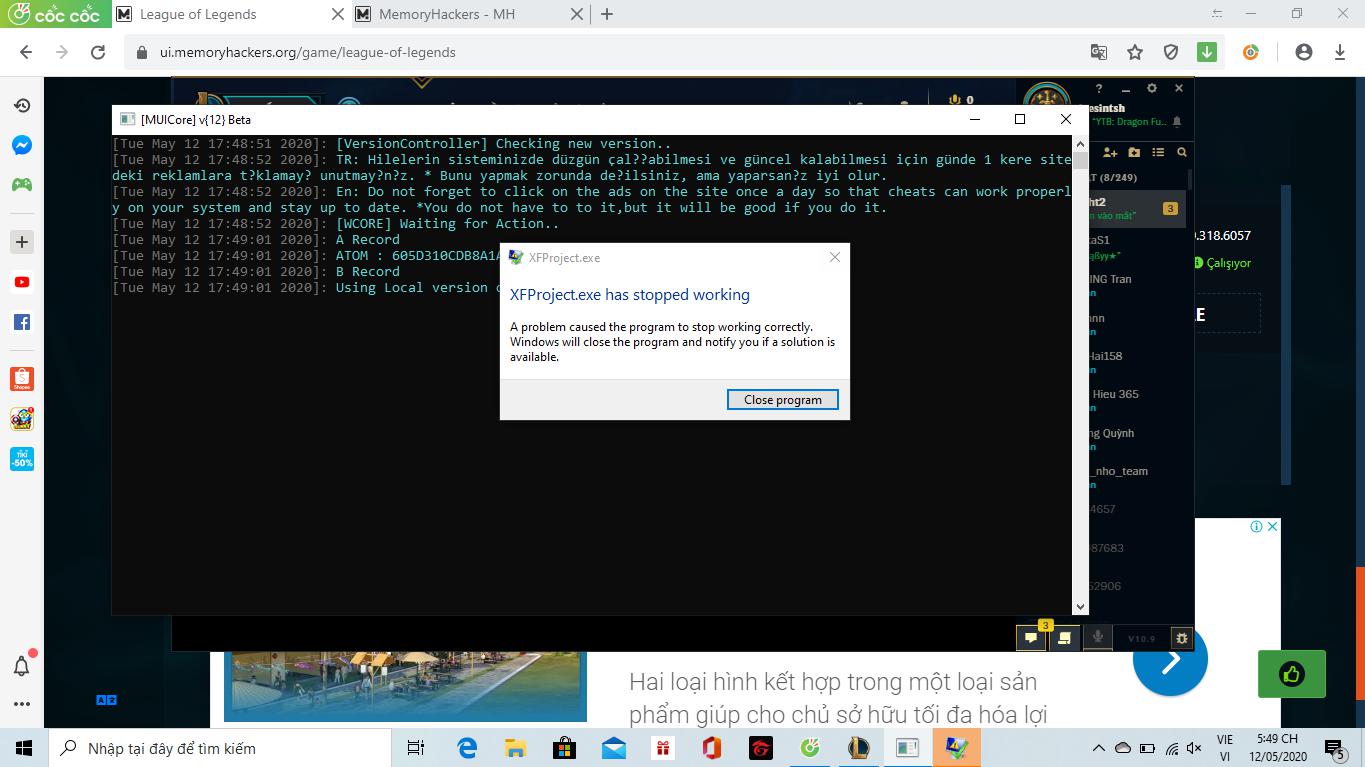Screen dimensions: 1365x767
Task: Click the Windows taskbar search box
Action: pos(220,748)
